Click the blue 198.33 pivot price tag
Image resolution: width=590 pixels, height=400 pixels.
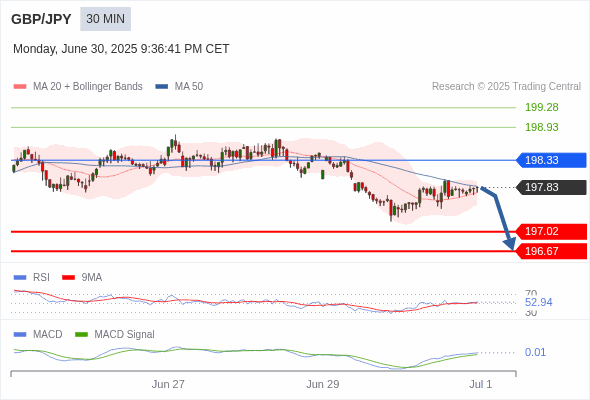[551, 160]
